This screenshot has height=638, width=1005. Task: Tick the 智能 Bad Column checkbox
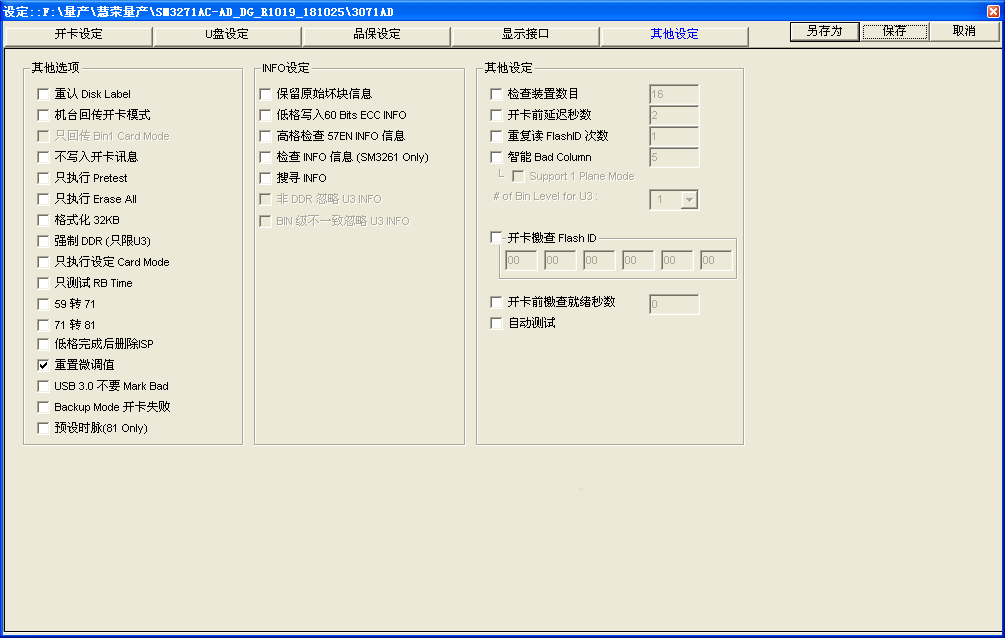click(496, 157)
